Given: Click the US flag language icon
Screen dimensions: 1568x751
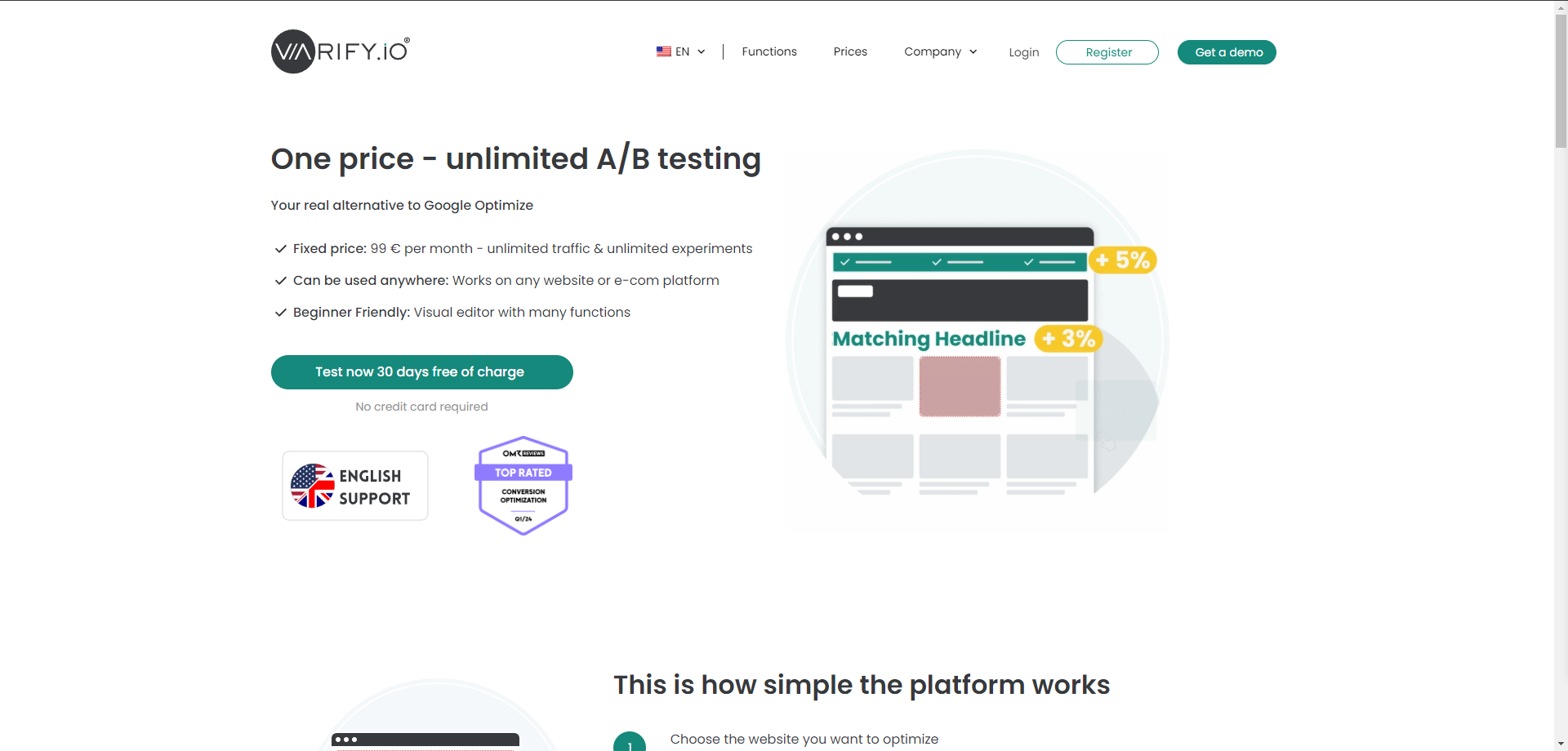Looking at the screenshot, I should 663,51.
